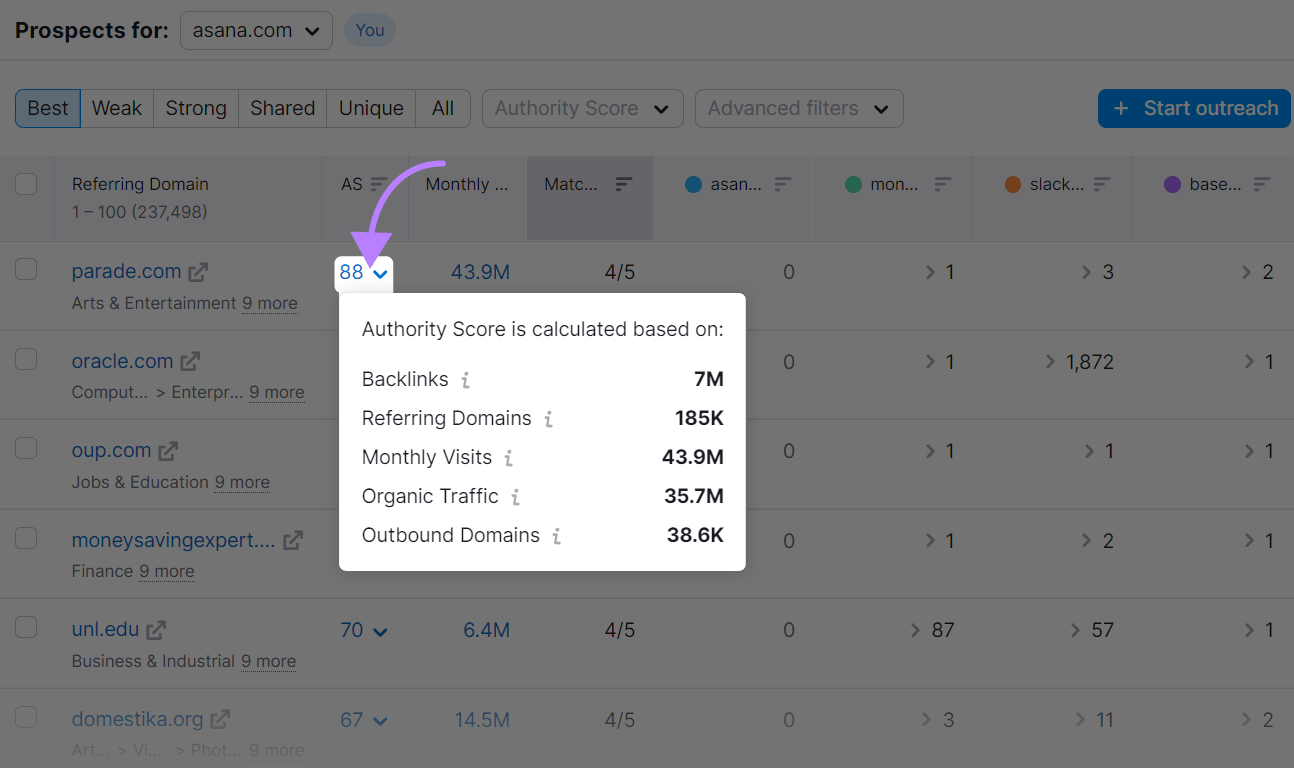Expand the 70 authority score for unl.edu
This screenshot has height=768, width=1294.
[364, 630]
